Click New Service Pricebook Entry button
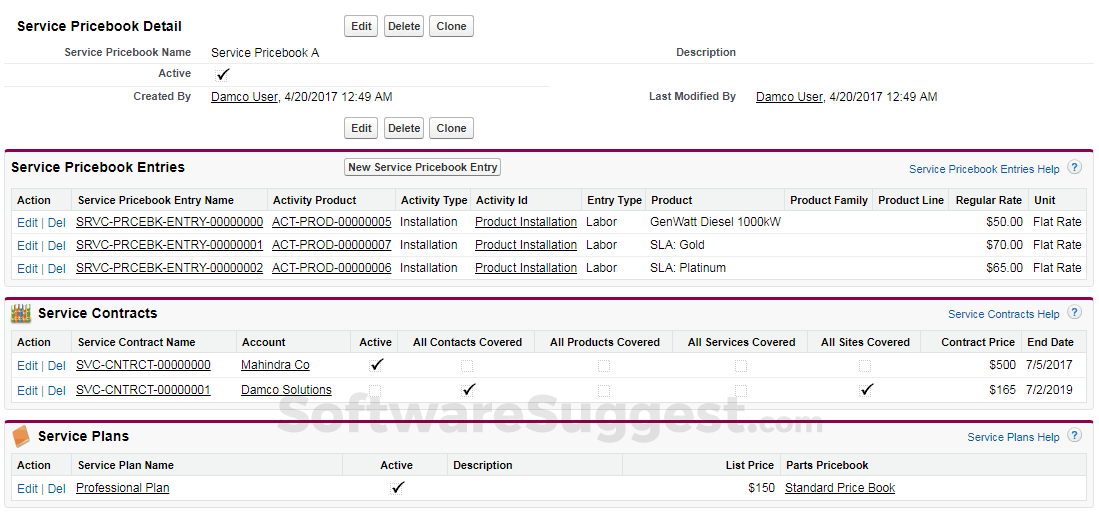 coord(423,167)
